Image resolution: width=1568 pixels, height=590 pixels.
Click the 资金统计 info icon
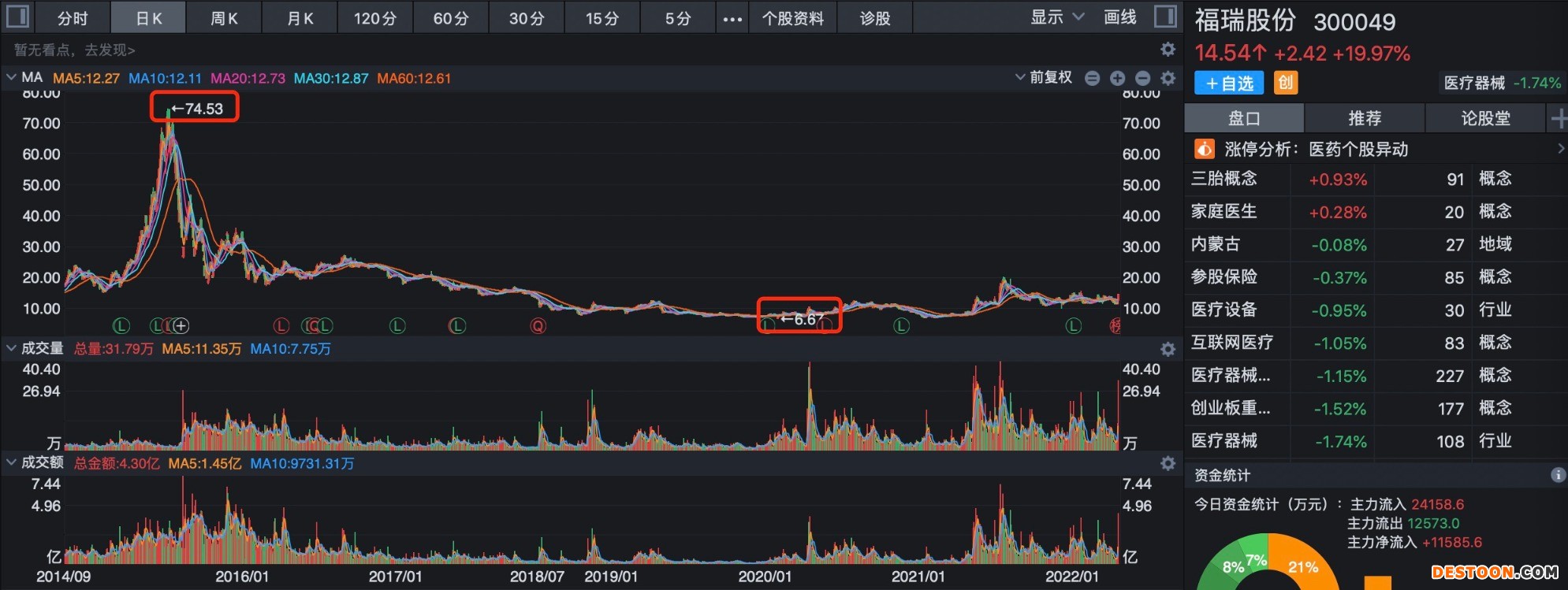pyautogui.click(x=1558, y=475)
